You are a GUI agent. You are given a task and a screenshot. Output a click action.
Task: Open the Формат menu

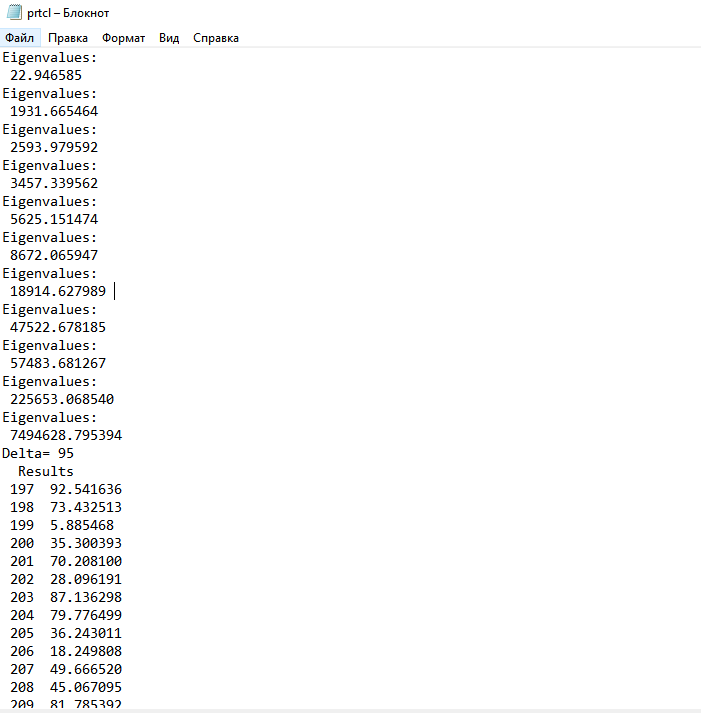pos(123,38)
